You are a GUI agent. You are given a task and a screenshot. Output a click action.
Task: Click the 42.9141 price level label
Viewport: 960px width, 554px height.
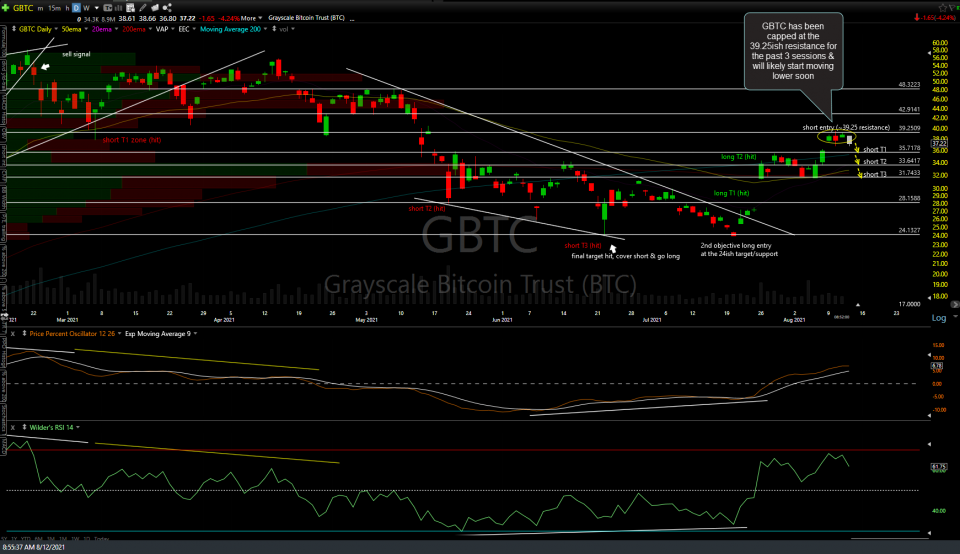pos(909,110)
